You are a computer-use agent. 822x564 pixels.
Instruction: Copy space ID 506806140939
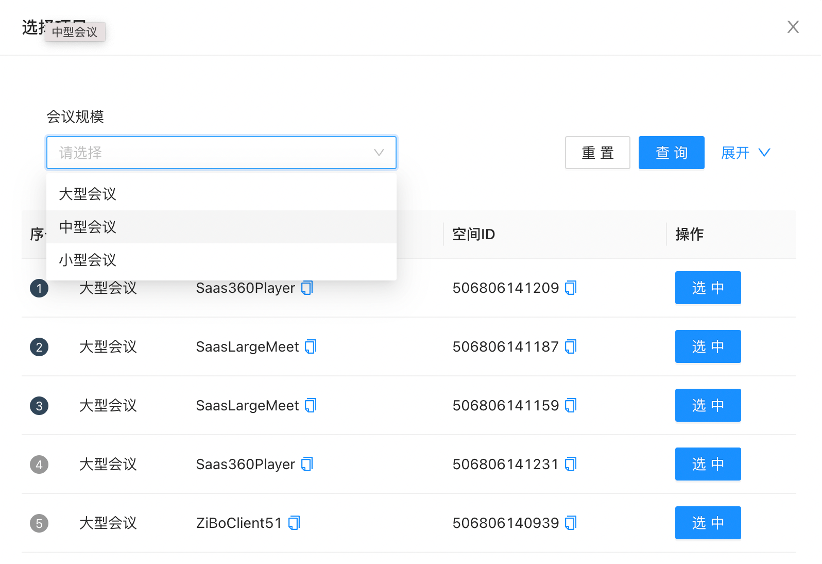pos(571,523)
